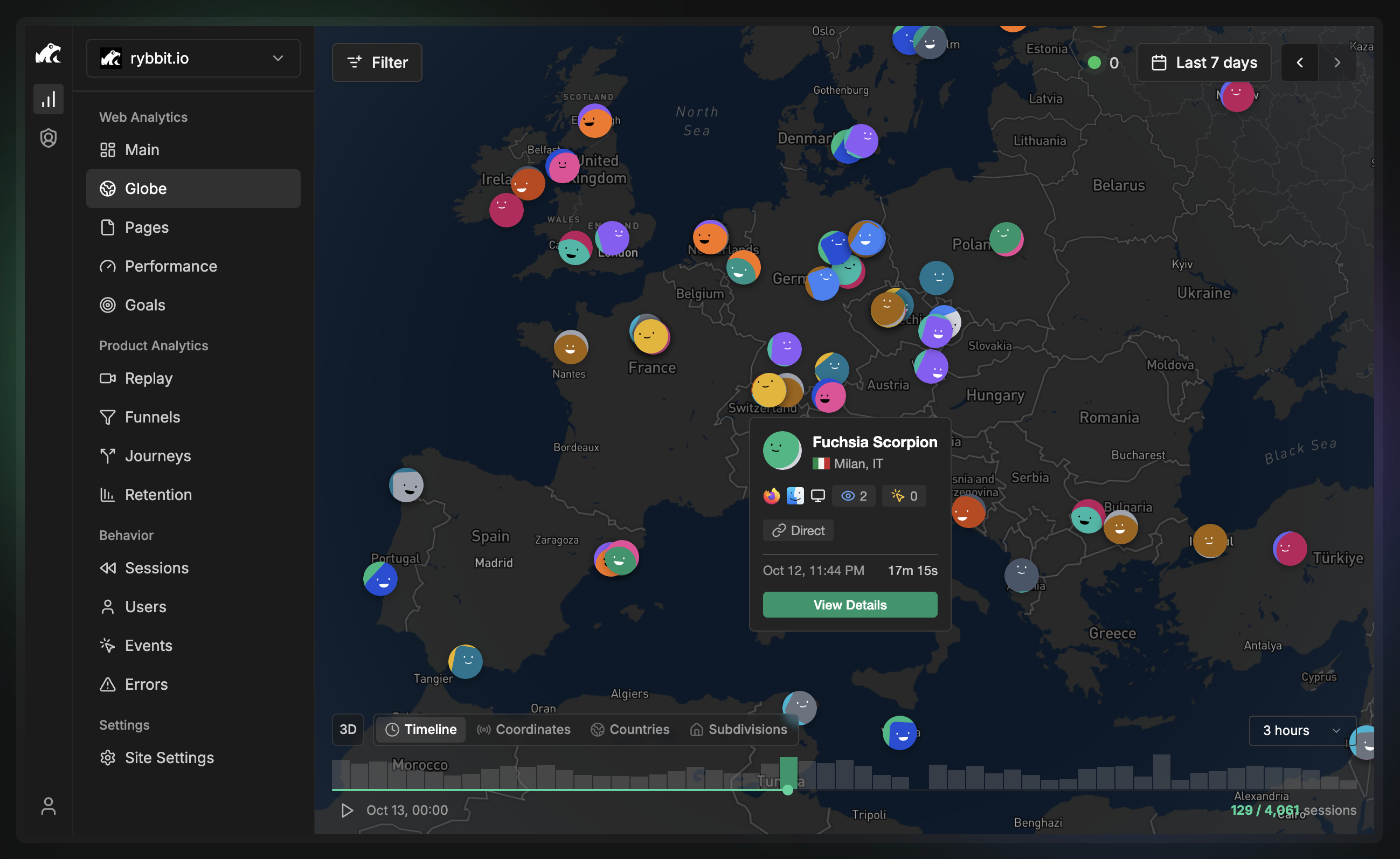Click the purple avatar marker over London

[612, 239]
